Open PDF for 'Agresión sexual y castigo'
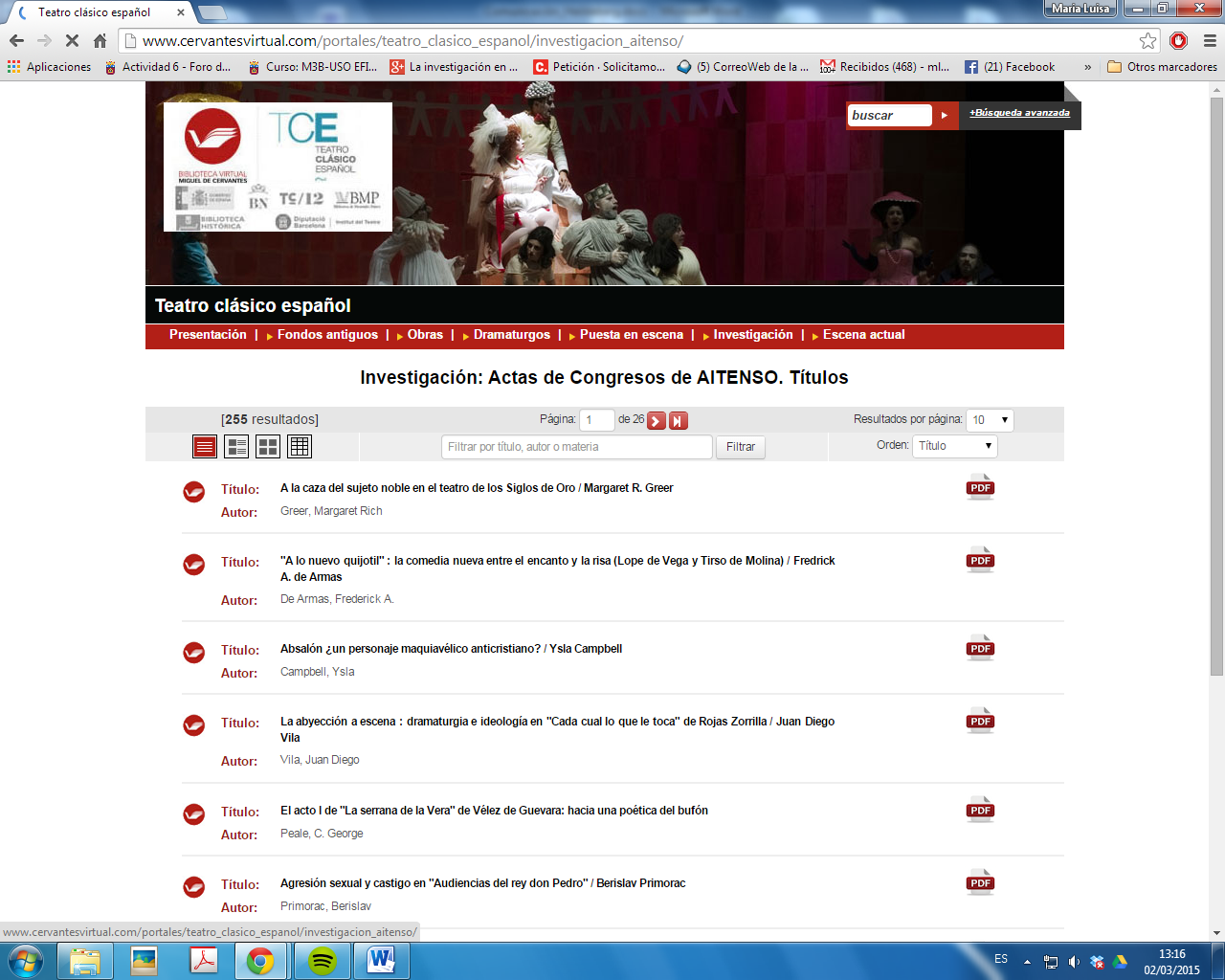Screen dimensions: 1225x980 [x=980, y=882]
